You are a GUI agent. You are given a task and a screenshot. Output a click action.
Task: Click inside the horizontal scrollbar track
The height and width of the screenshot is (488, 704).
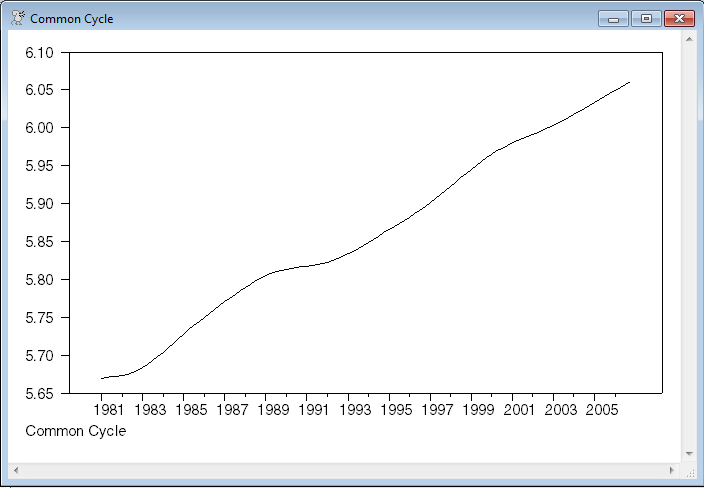click(x=340, y=469)
